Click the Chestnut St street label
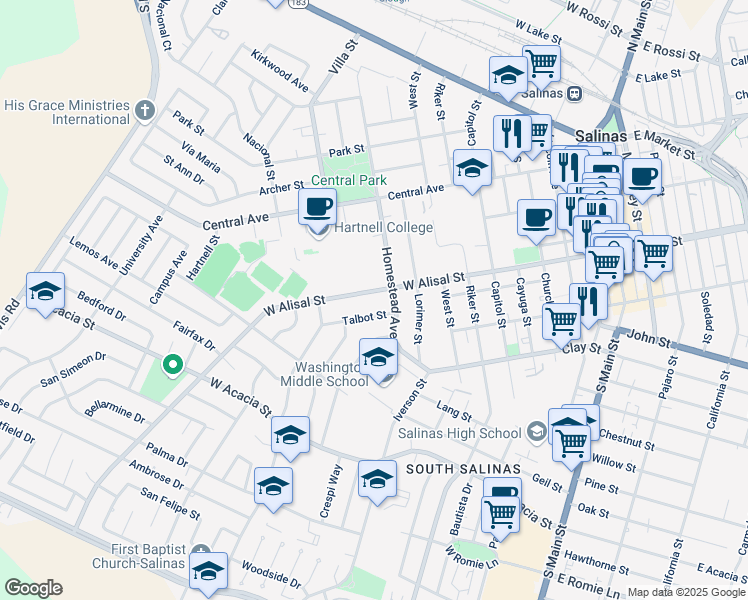 [x=627, y=440]
